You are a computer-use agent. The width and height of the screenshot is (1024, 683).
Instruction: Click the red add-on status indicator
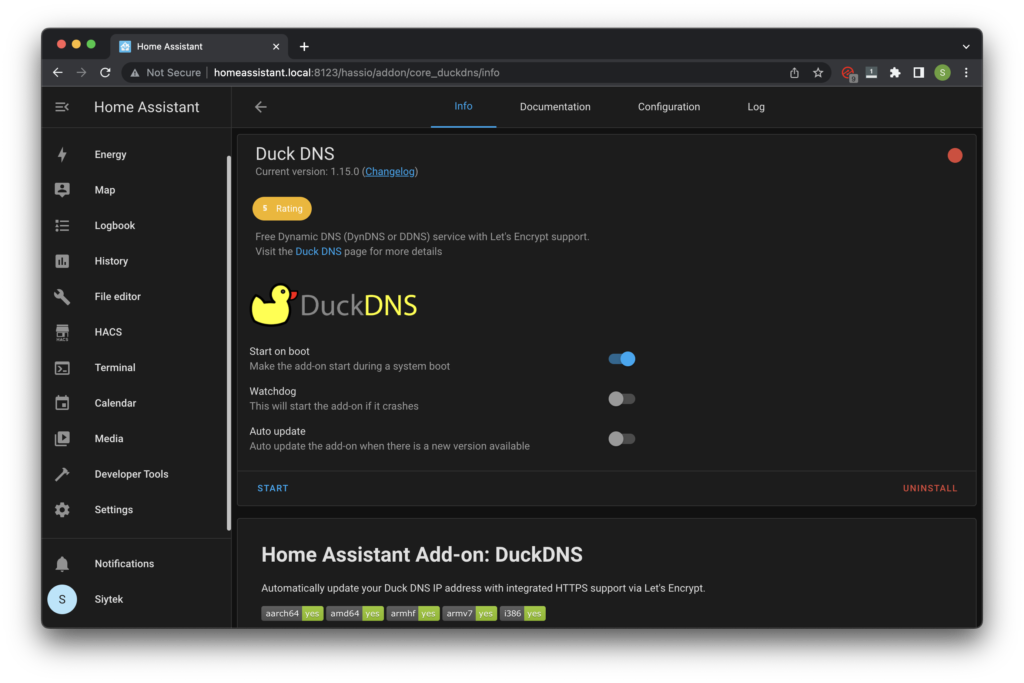click(955, 155)
